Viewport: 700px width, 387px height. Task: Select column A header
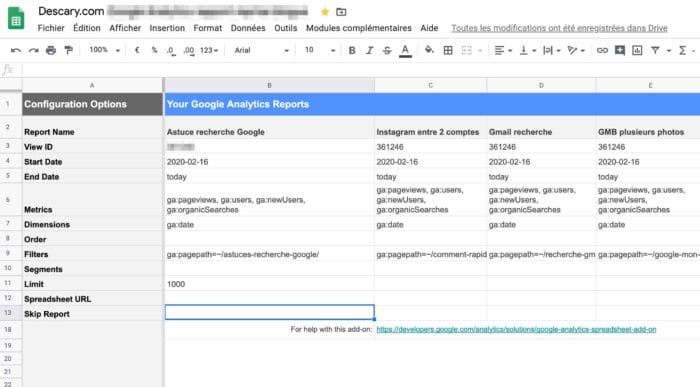pyautogui.click(x=92, y=85)
